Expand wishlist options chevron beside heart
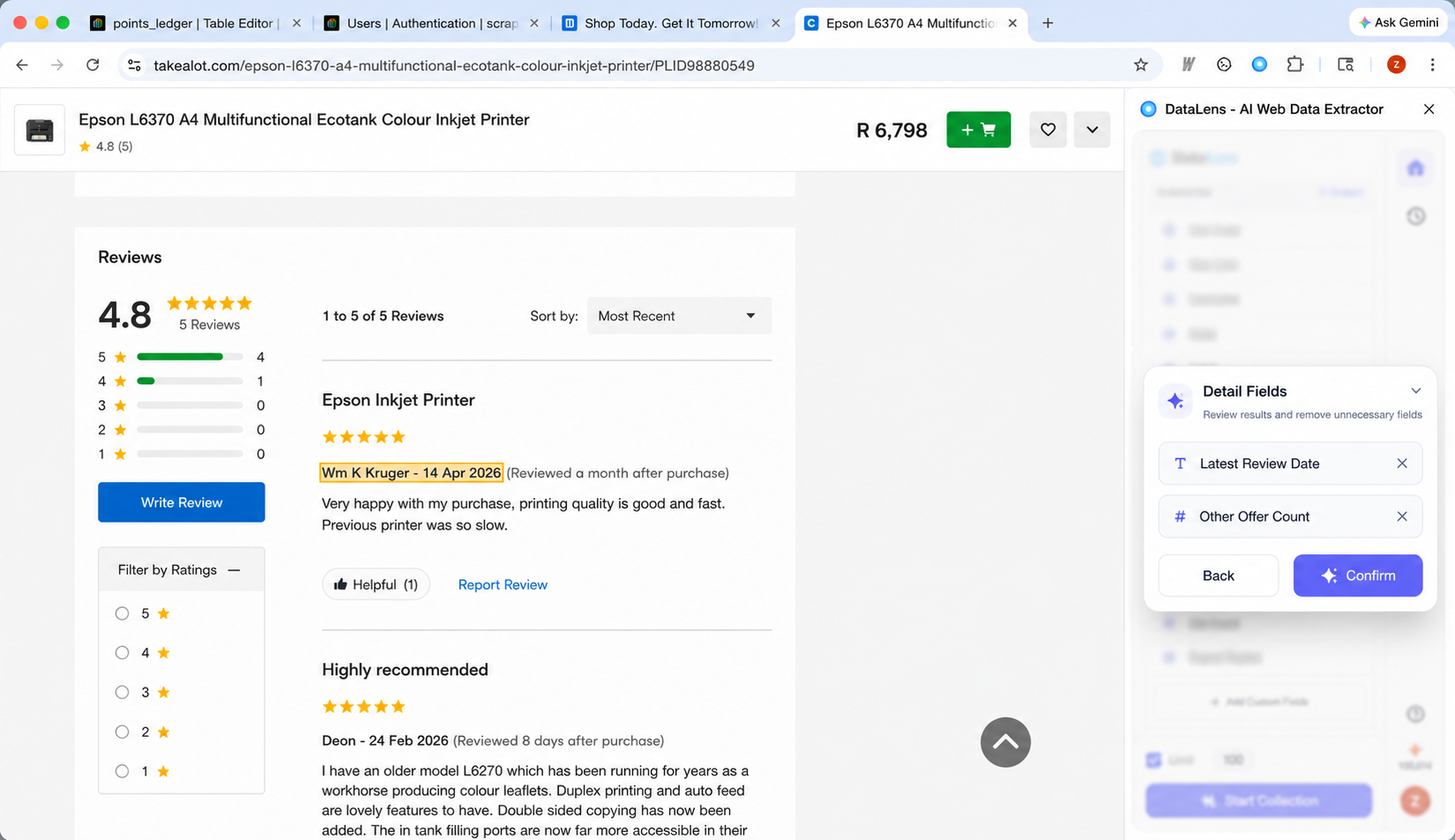Screen dimensions: 1455x840 coord(1092,130)
